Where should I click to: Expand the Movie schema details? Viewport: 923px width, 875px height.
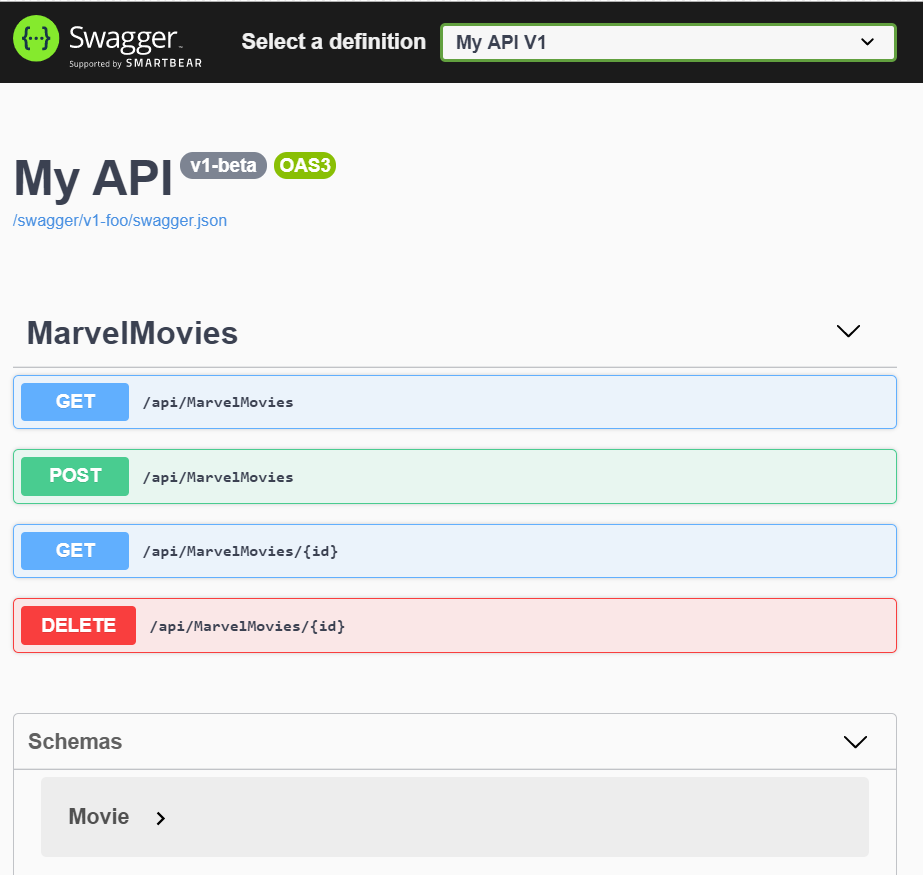pos(160,817)
